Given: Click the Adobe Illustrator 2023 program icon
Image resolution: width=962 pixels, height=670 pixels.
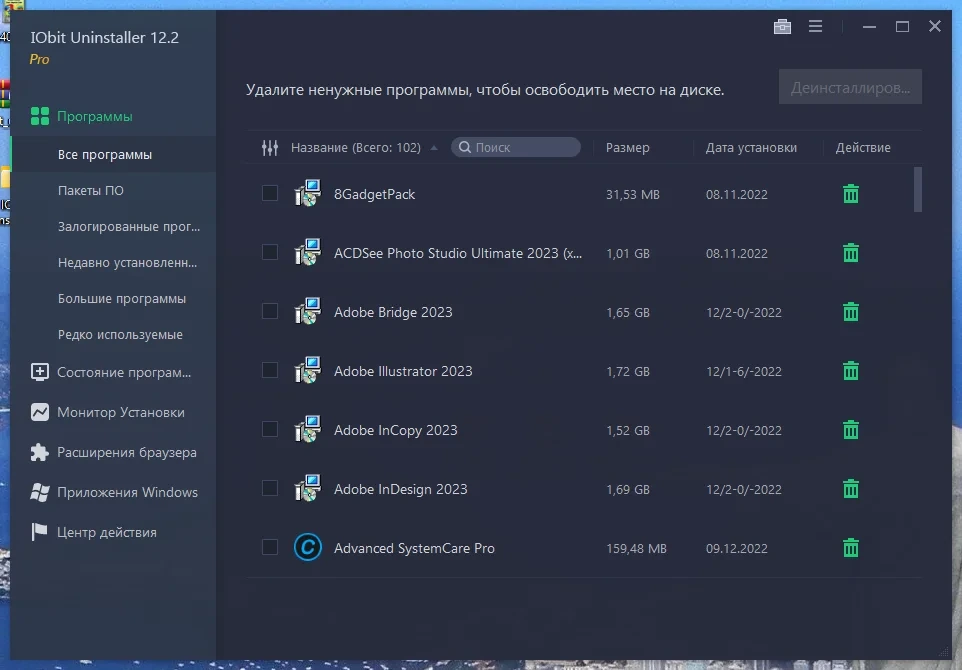Looking at the screenshot, I should pyautogui.click(x=307, y=370).
